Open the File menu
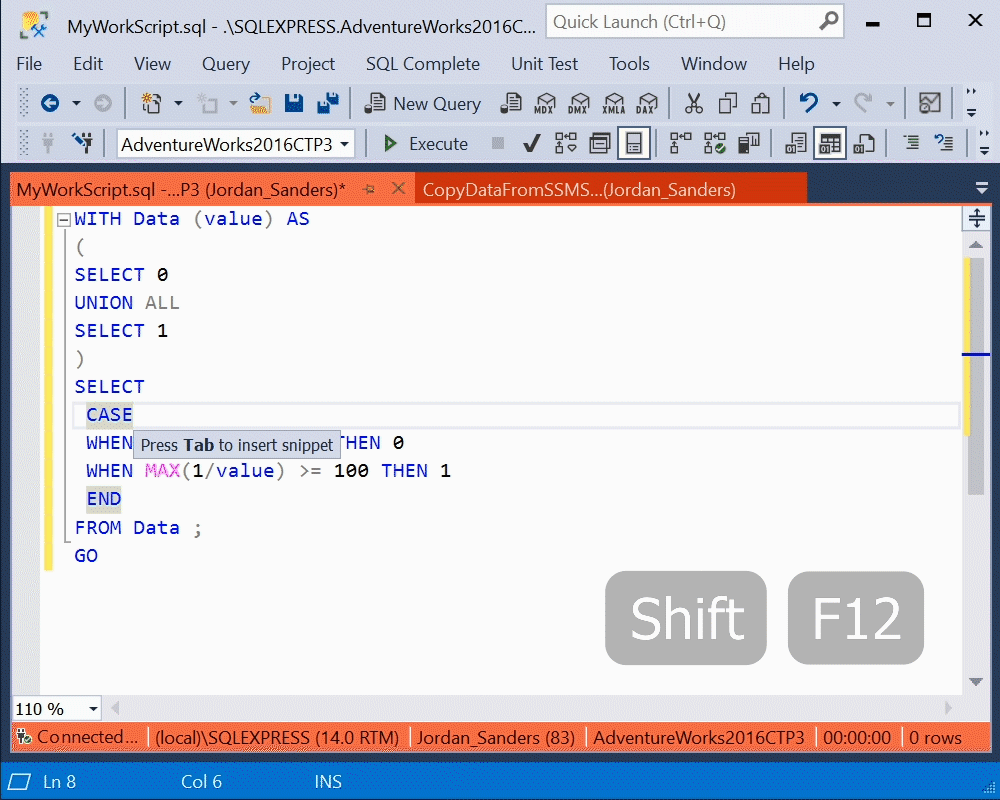1000x800 pixels. pos(29,64)
